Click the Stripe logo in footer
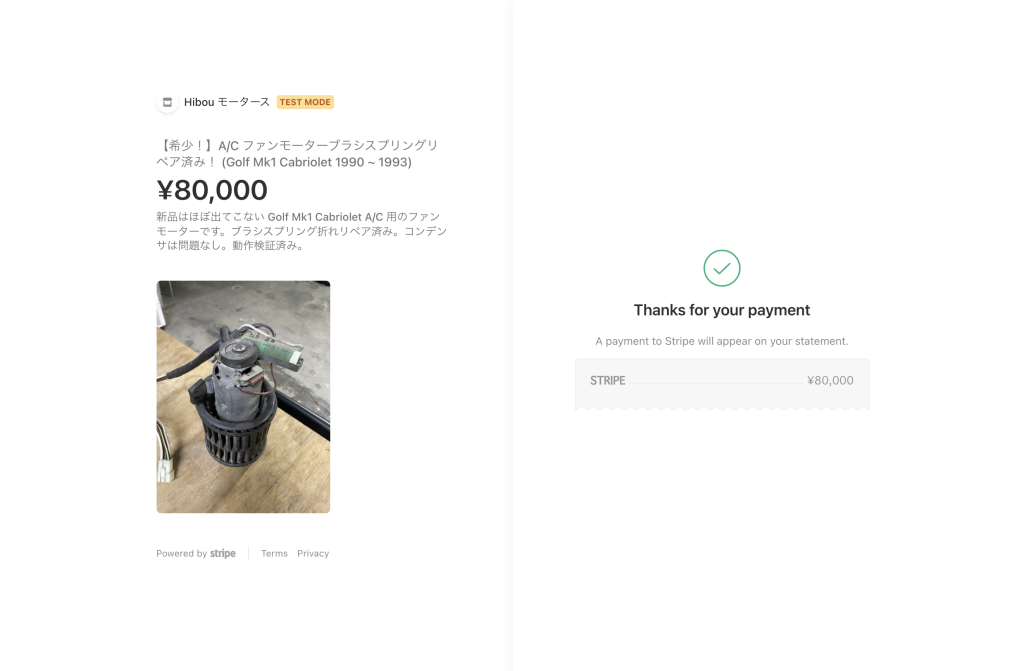This screenshot has width=1024, height=671. click(223, 553)
